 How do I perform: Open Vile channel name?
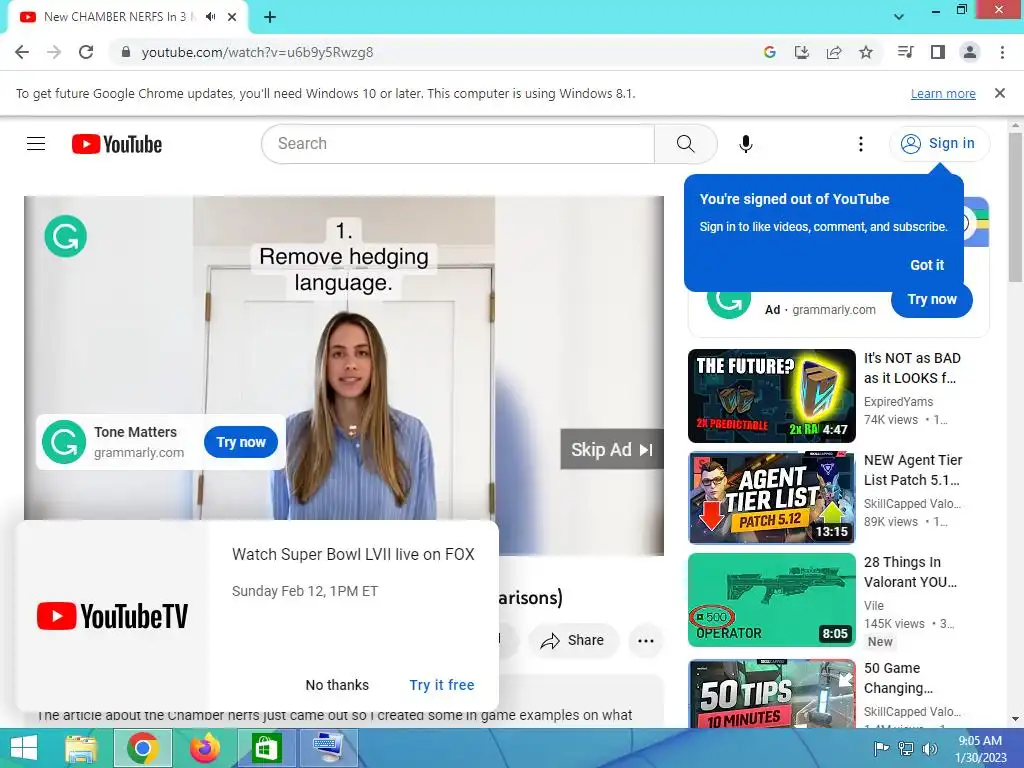[x=873, y=605]
